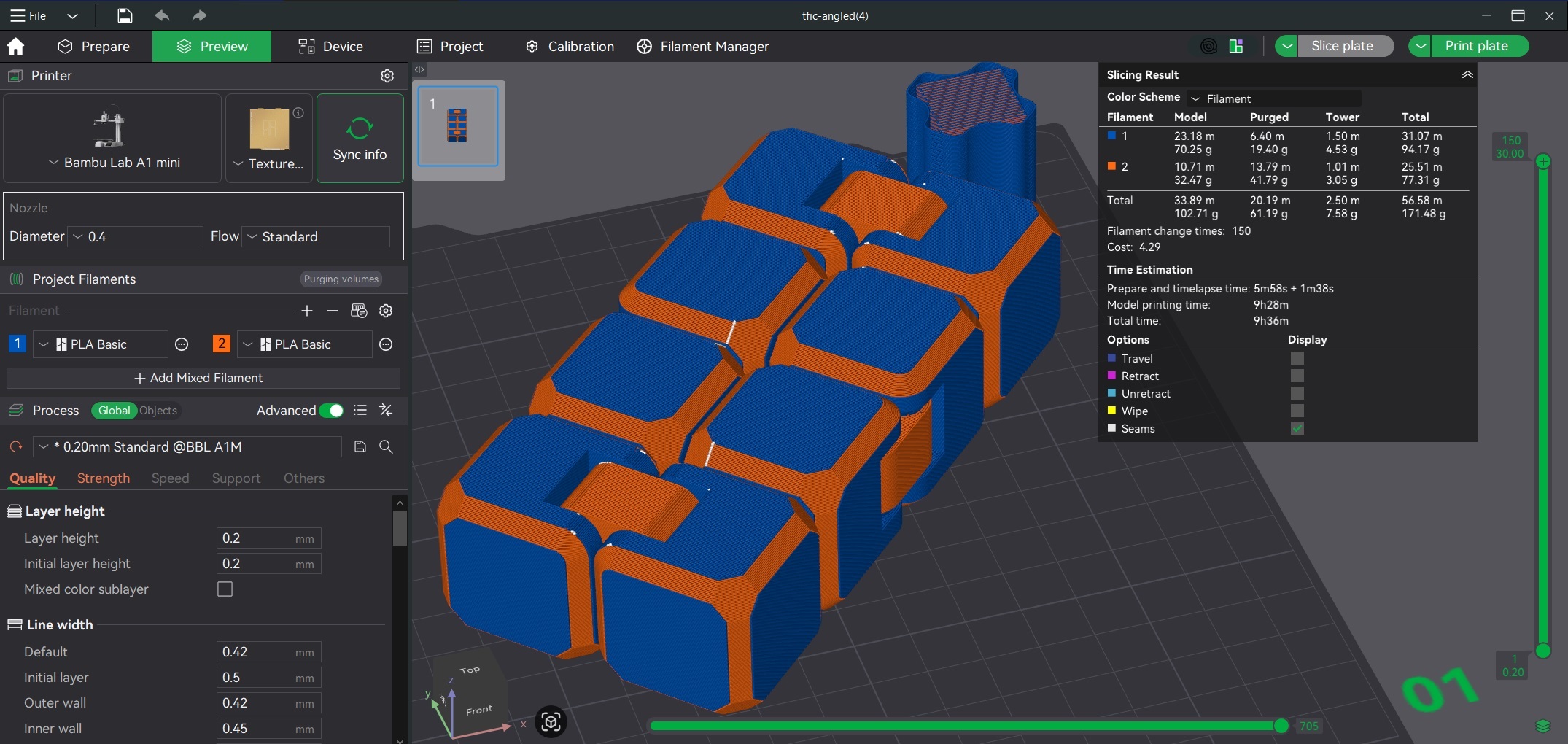1568x744 pixels.
Task: Open the Filament Manager tab
Action: 703,47
